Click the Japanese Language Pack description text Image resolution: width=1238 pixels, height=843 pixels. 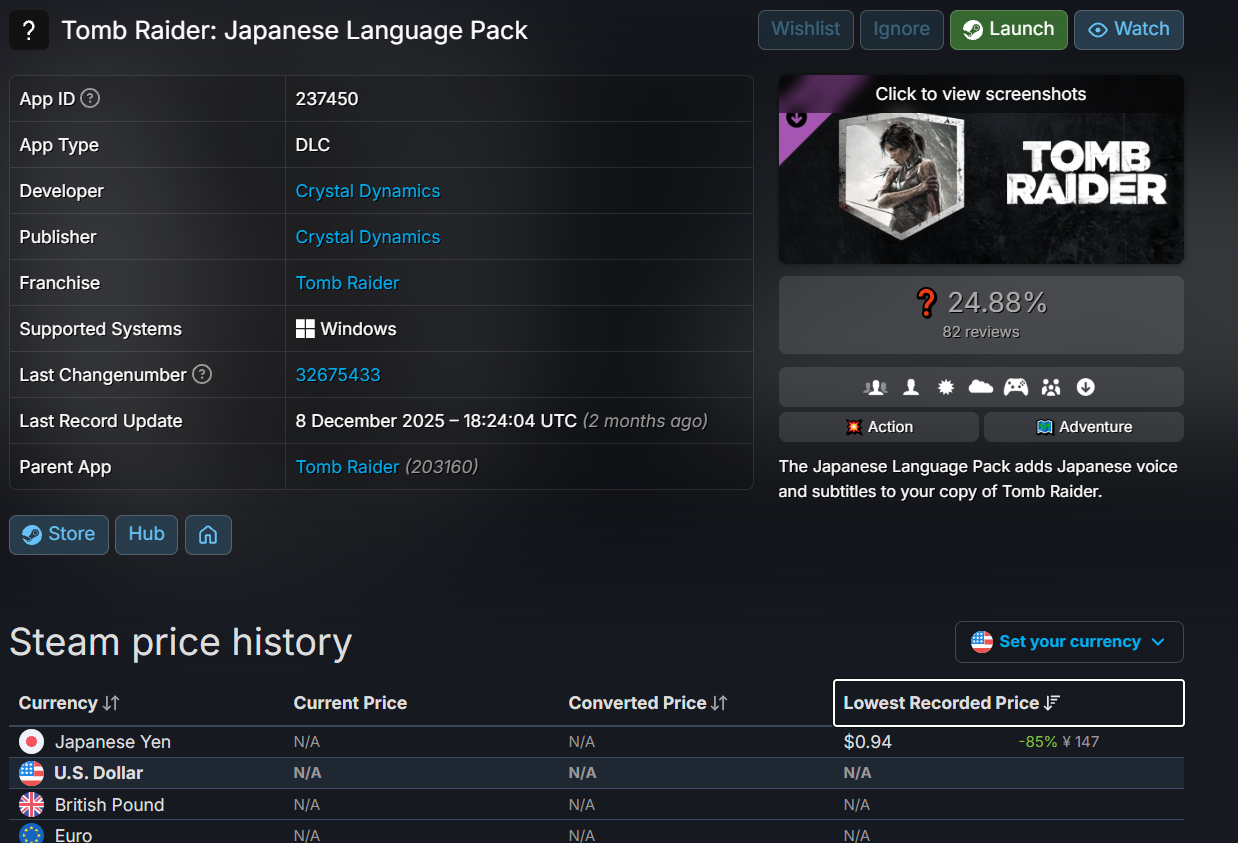coord(978,479)
